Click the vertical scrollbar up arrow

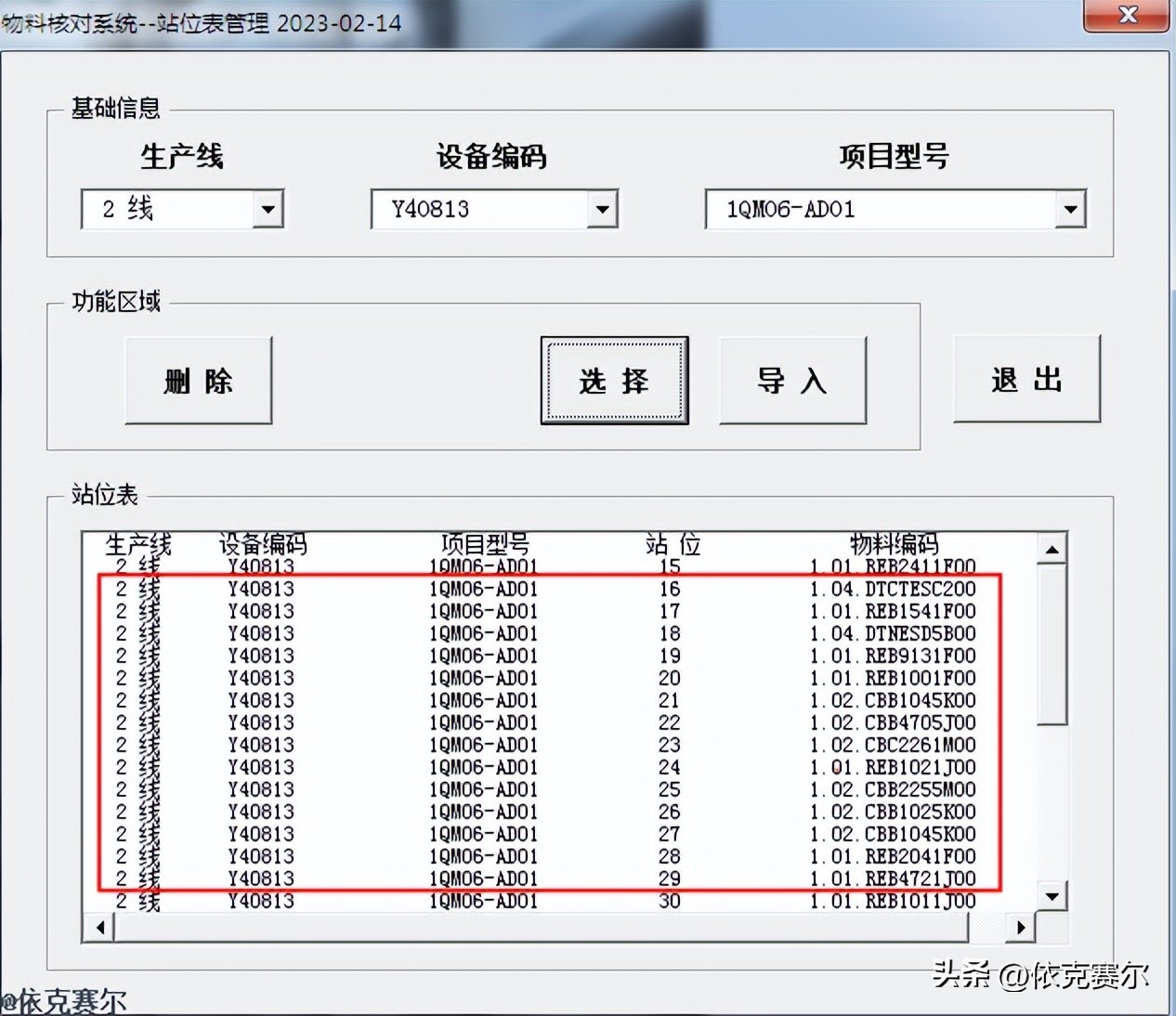pos(1052,549)
